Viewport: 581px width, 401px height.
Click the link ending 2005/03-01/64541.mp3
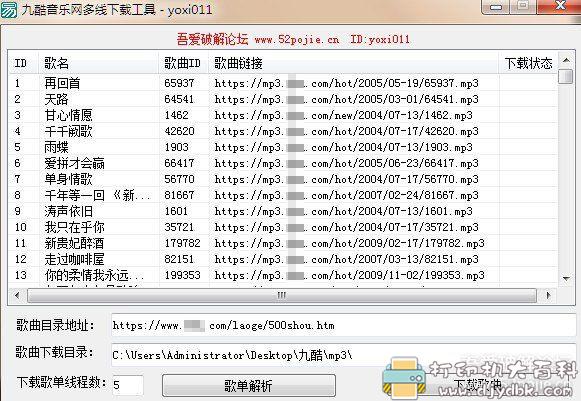tap(346, 99)
